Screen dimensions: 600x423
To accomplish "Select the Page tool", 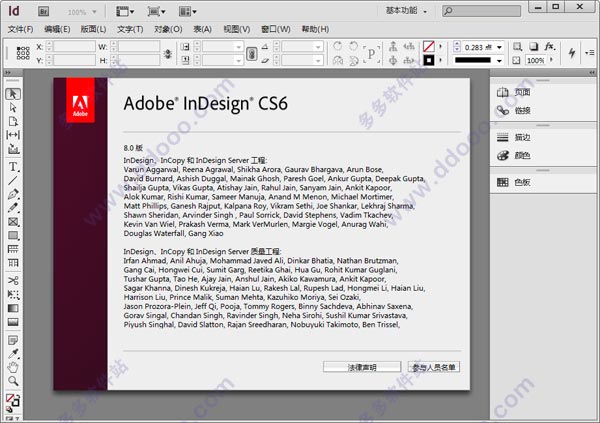I will point(13,121).
